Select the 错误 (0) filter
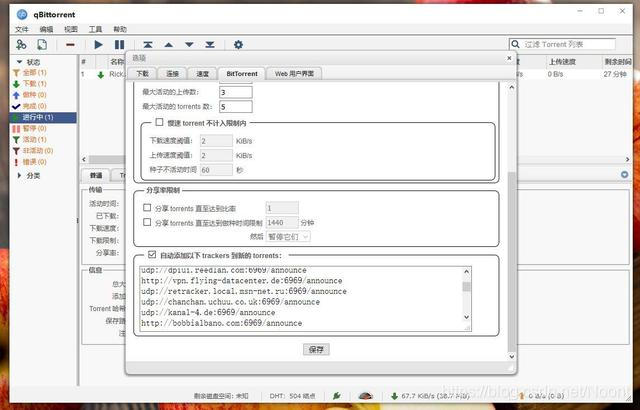640x410 pixels. pyautogui.click(x=30, y=162)
